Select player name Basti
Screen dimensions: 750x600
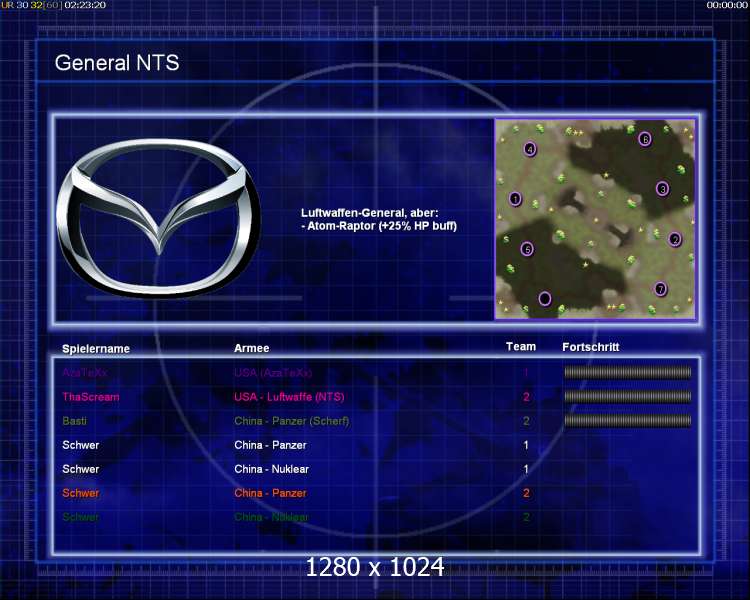click(74, 421)
